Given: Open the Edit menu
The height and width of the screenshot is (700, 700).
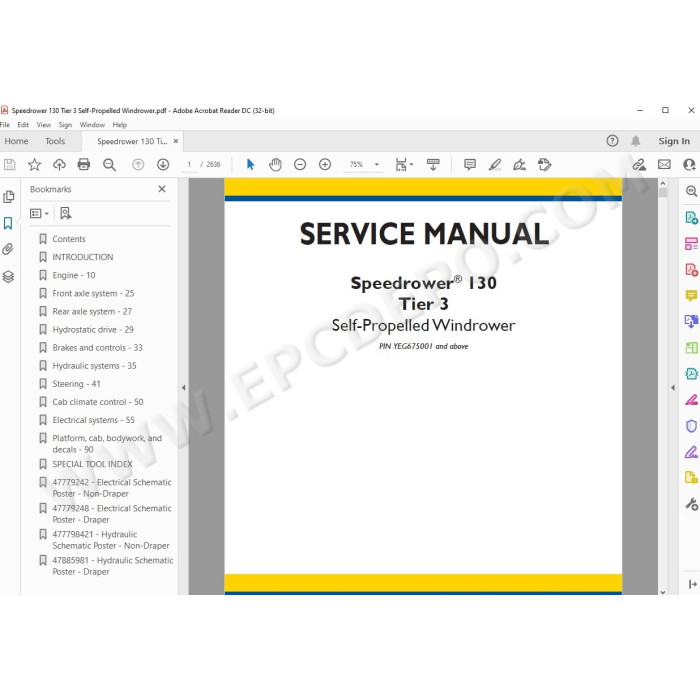Looking at the screenshot, I should coord(23,125).
